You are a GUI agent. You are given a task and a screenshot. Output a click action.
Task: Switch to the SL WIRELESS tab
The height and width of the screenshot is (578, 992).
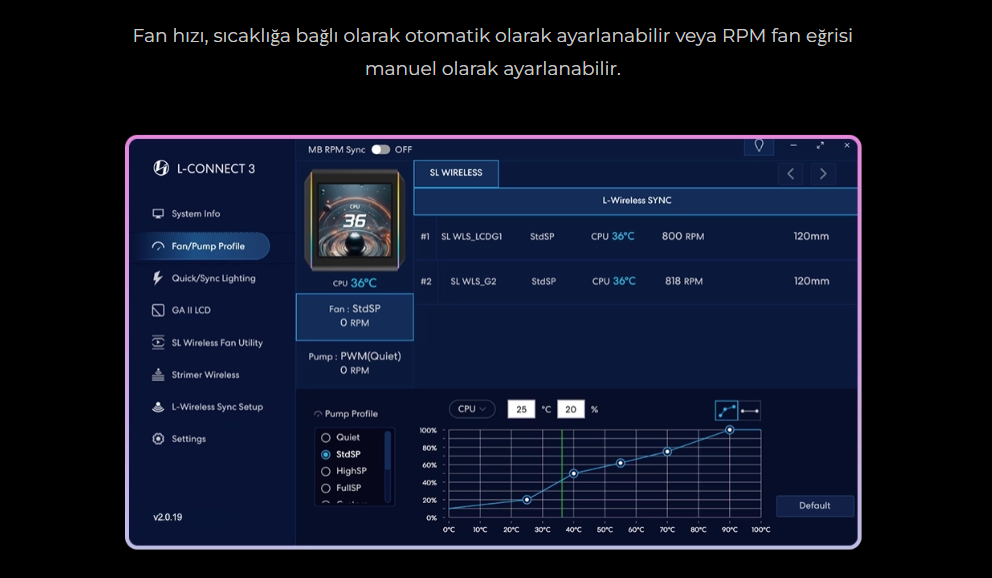[x=456, y=173]
